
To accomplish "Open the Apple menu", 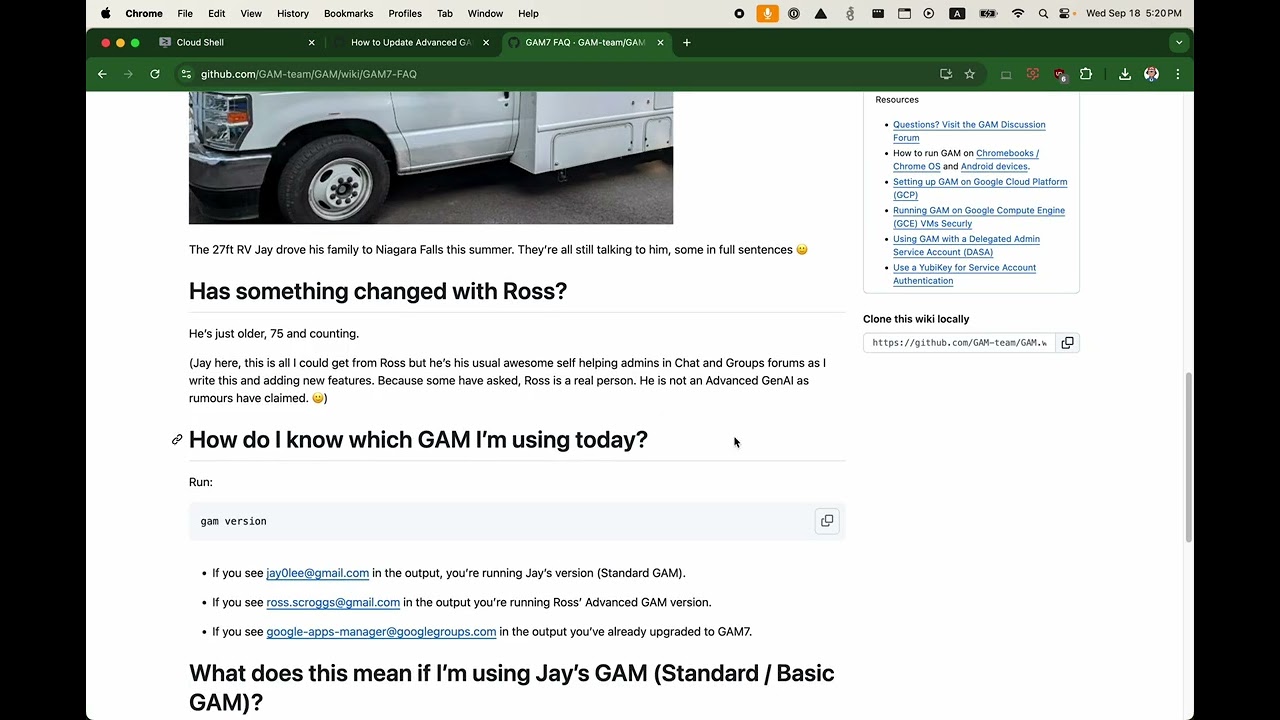I will (105, 13).
